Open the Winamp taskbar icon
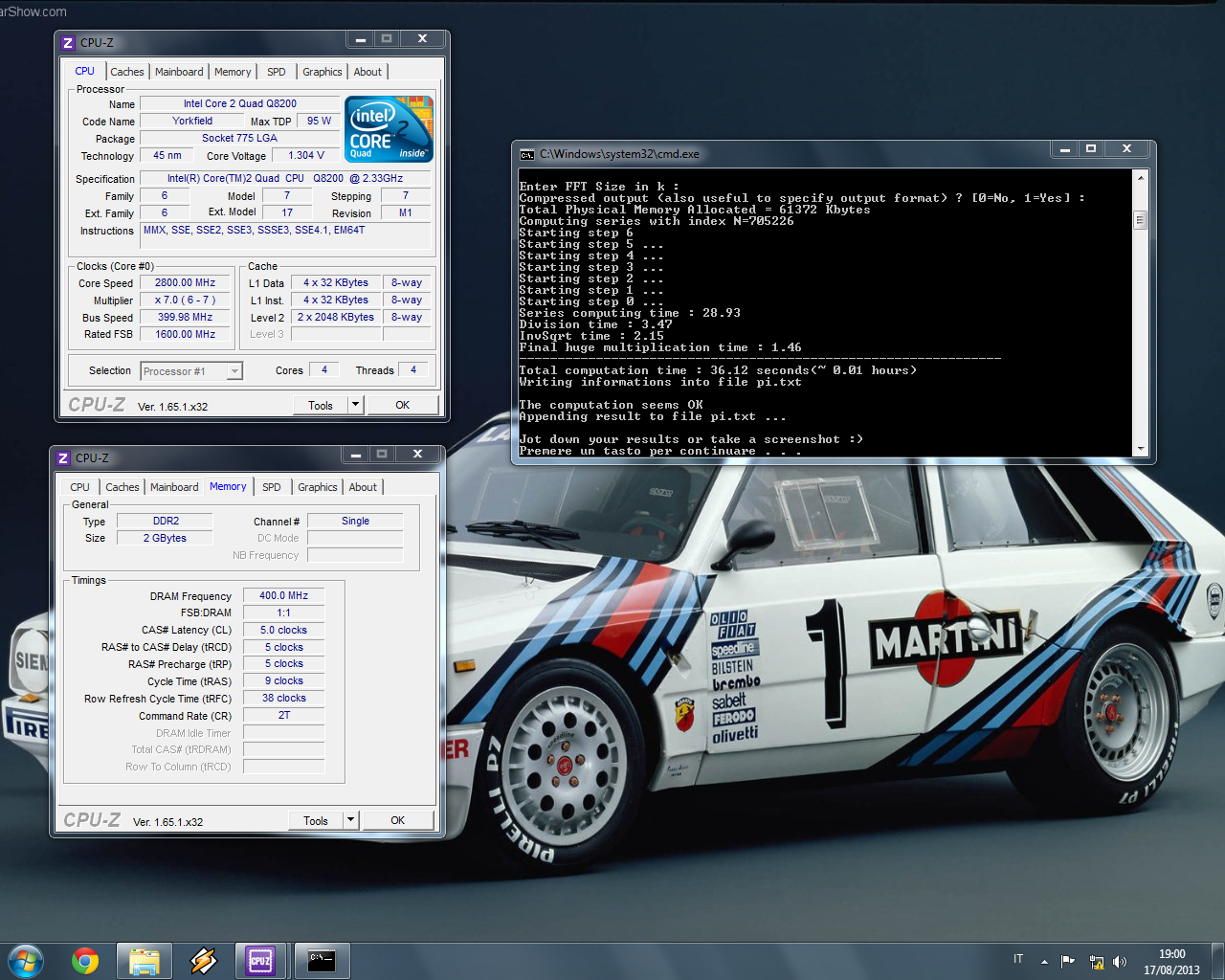The width and height of the screenshot is (1225, 980). pos(203,961)
